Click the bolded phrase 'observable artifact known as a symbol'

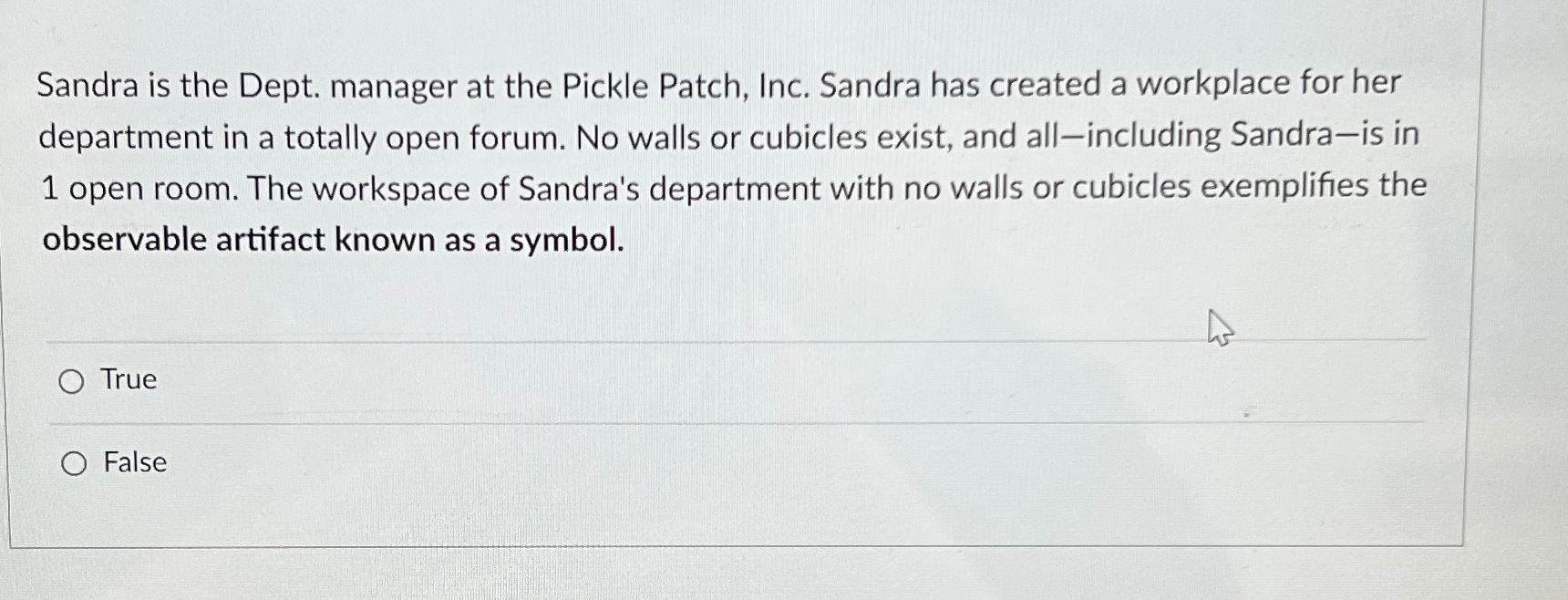334,239
